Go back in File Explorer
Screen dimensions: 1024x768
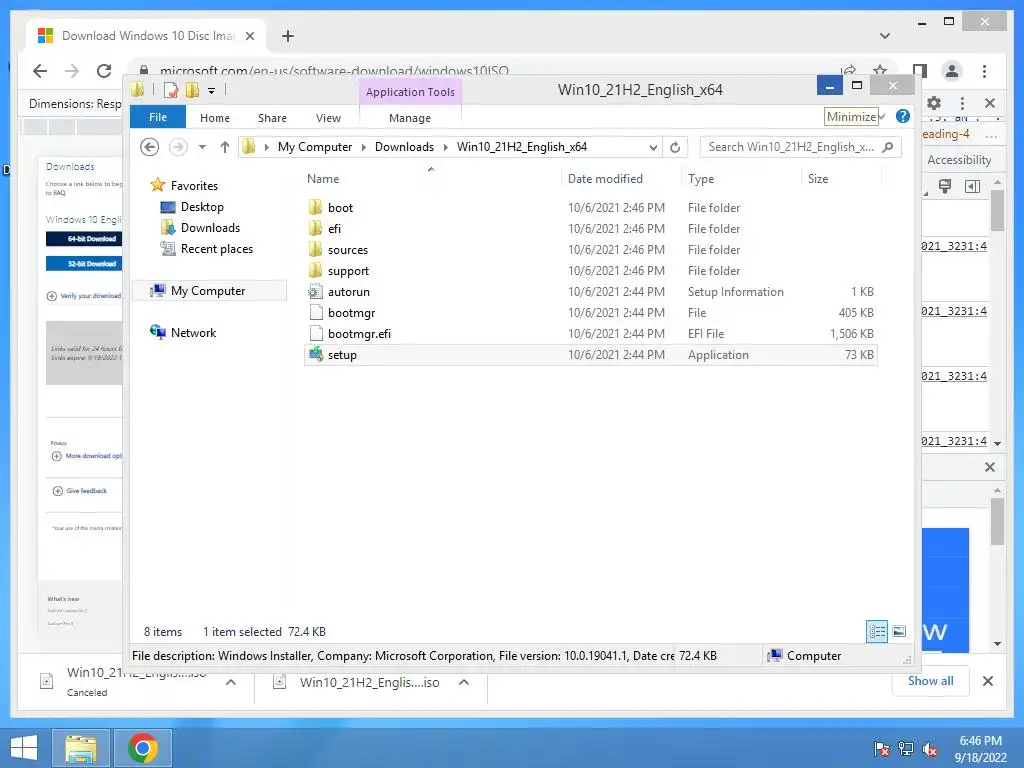[x=150, y=147]
